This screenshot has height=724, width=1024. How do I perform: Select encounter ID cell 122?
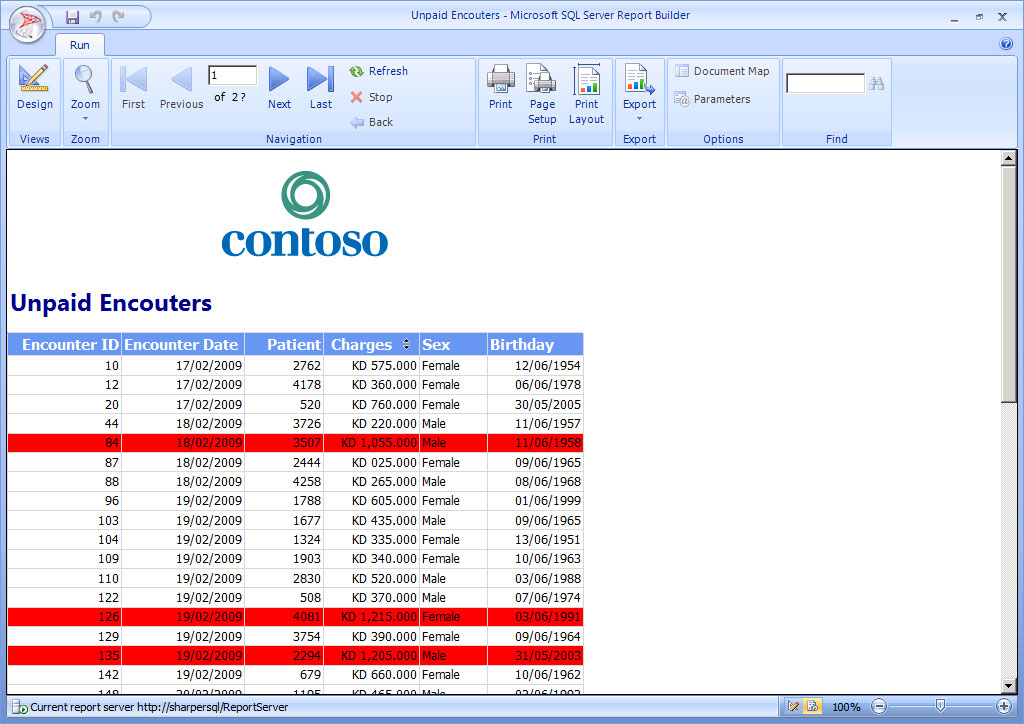point(65,597)
